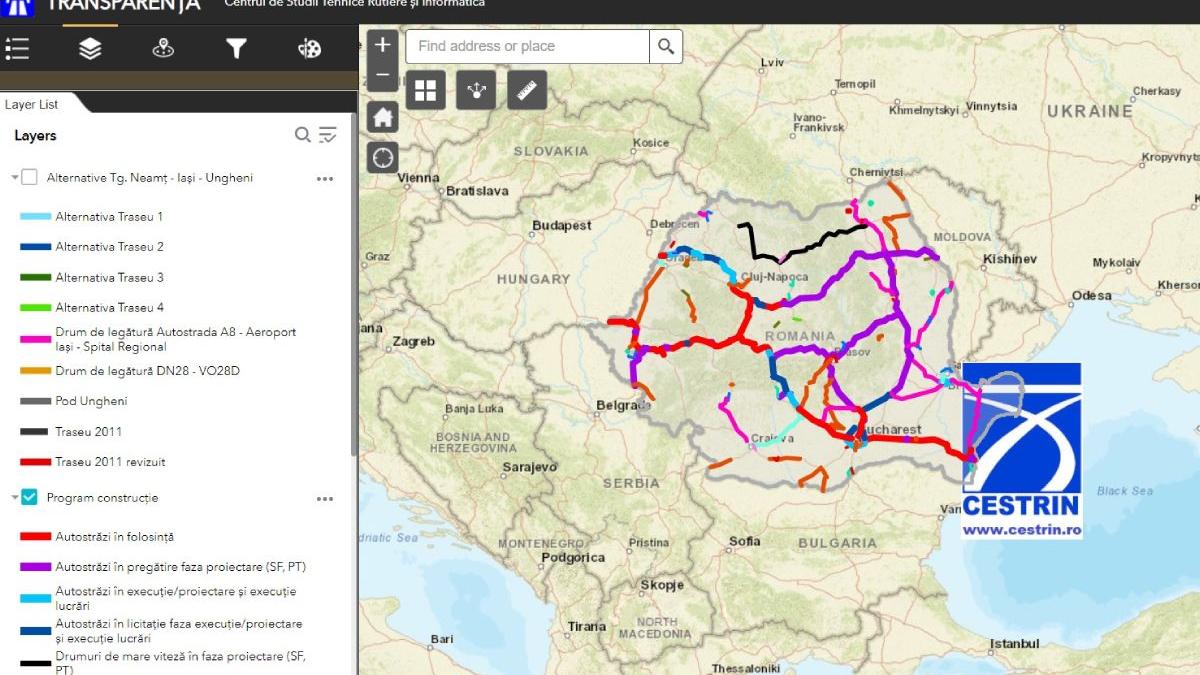Collapse the Alternative Tg. Neamț group
The image size is (1200, 675).
(x=12, y=177)
